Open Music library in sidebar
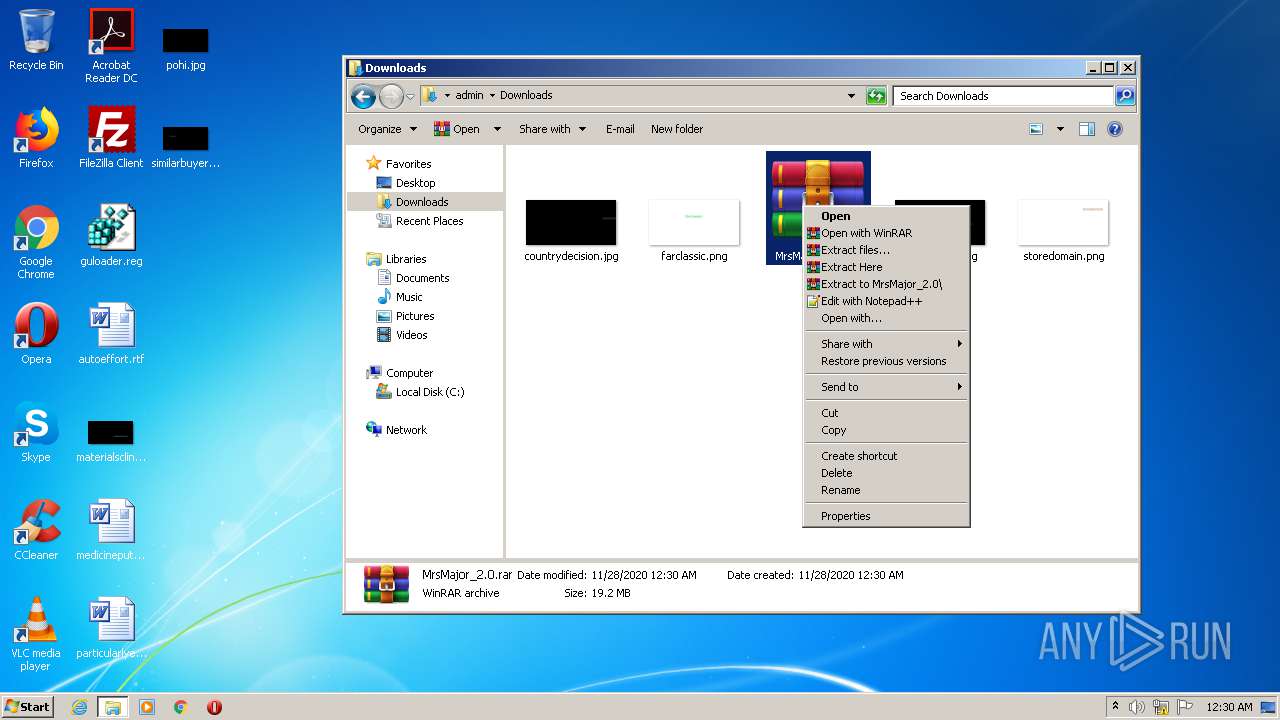Viewport: 1280px width, 720px height. (400, 297)
